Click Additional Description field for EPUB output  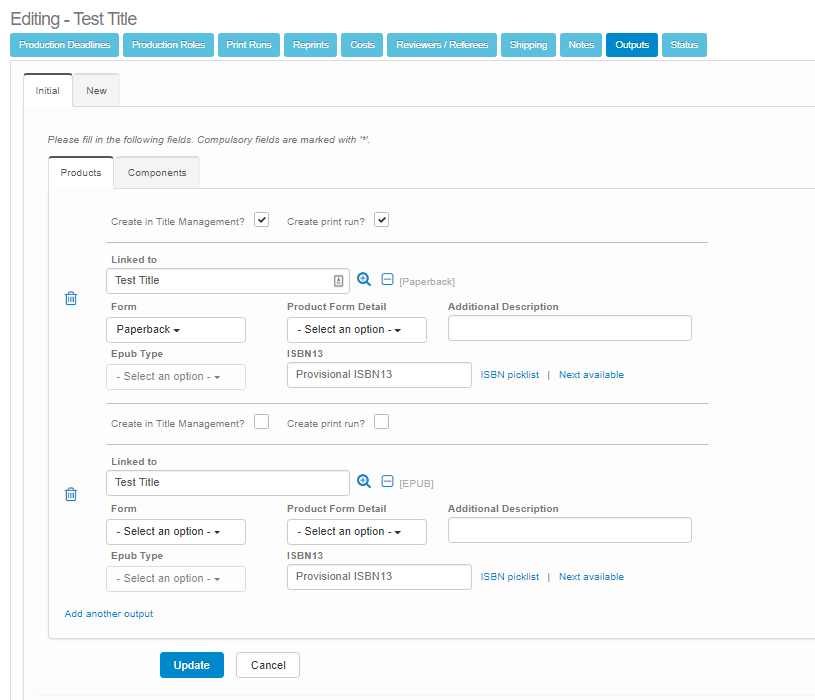(x=569, y=530)
